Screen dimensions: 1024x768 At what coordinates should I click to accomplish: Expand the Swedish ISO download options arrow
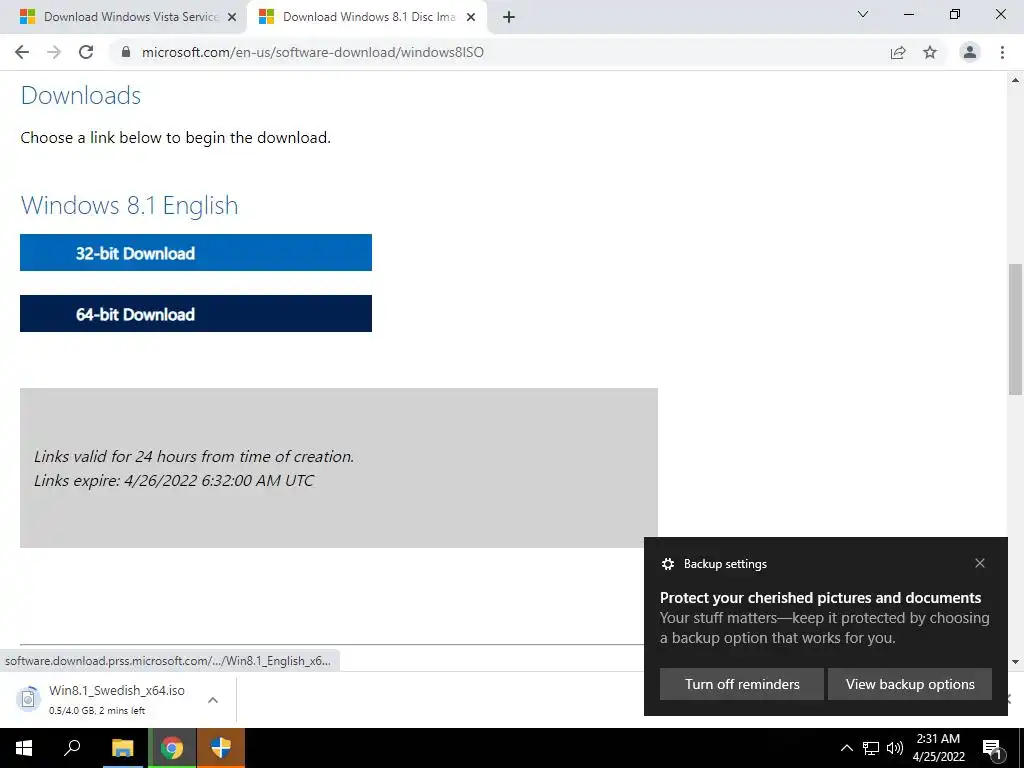(212, 699)
